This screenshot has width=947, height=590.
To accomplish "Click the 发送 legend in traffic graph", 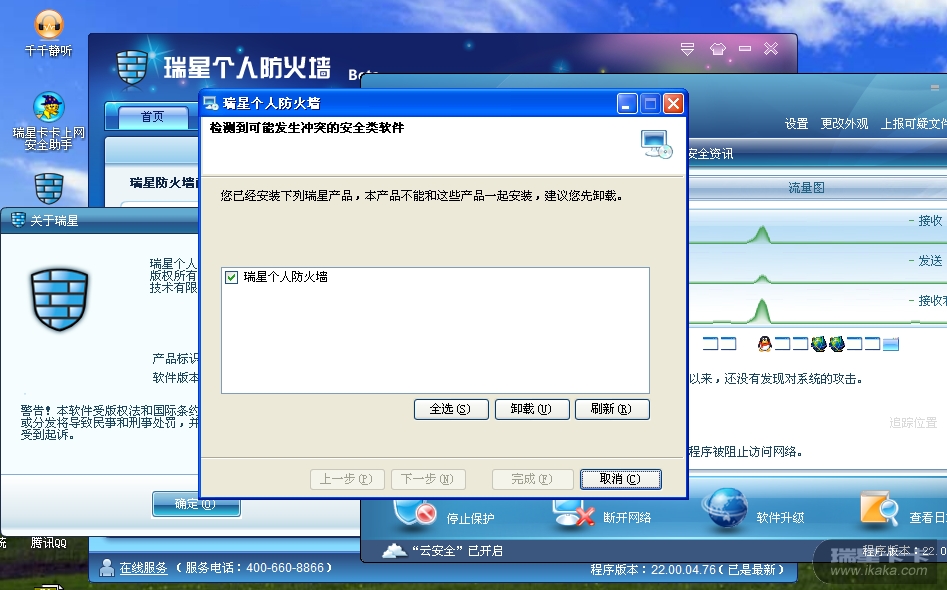I will click(x=930, y=260).
